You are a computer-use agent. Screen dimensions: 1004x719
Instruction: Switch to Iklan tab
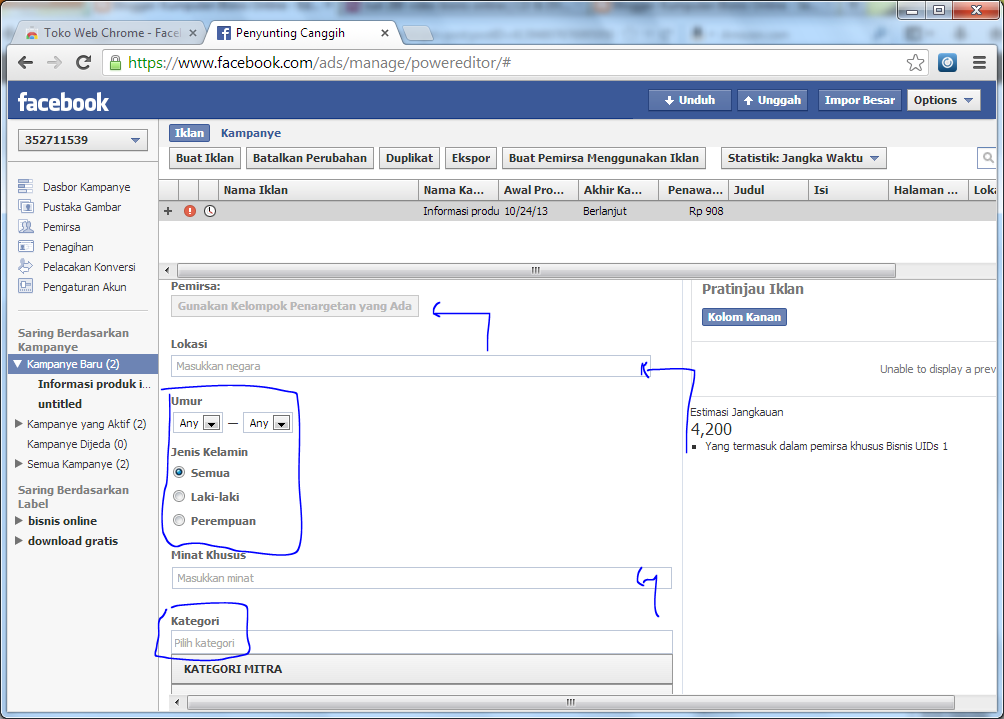point(190,133)
